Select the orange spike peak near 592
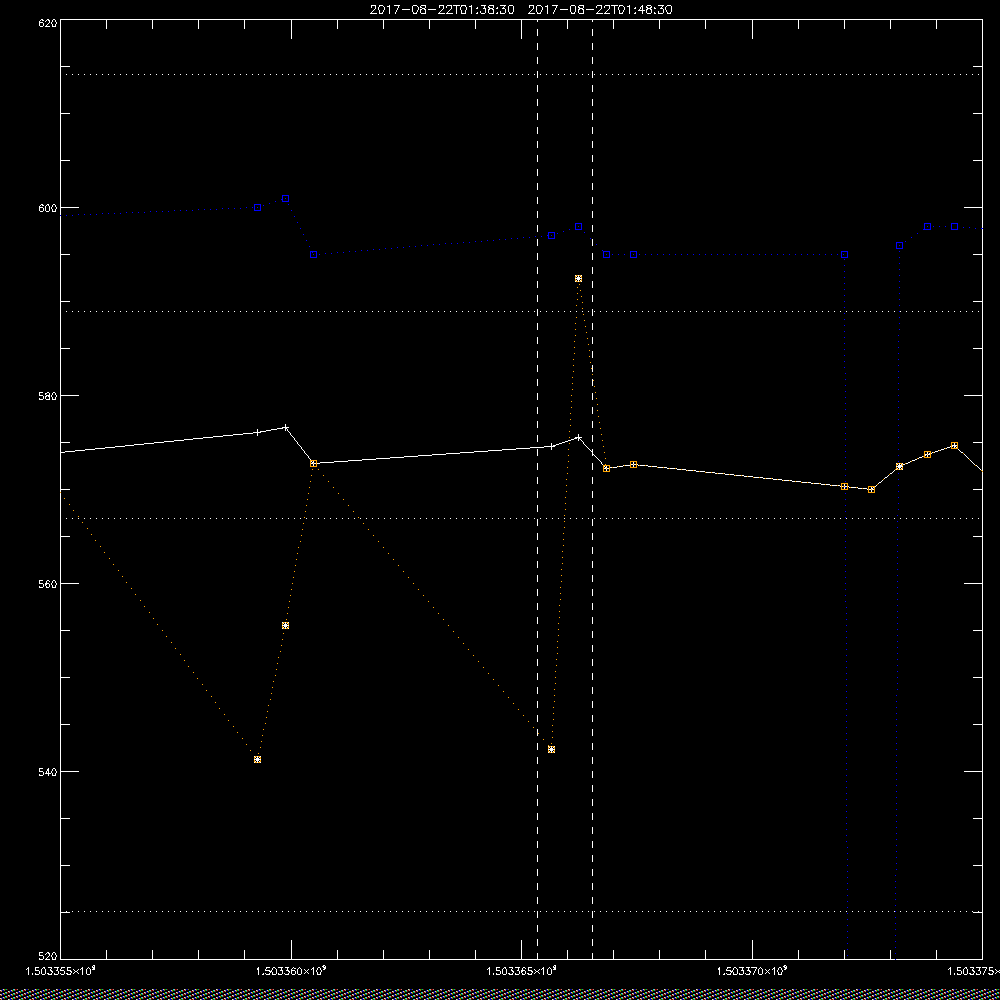Viewport: 1000px width, 1000px height. (x=578, y=279)
